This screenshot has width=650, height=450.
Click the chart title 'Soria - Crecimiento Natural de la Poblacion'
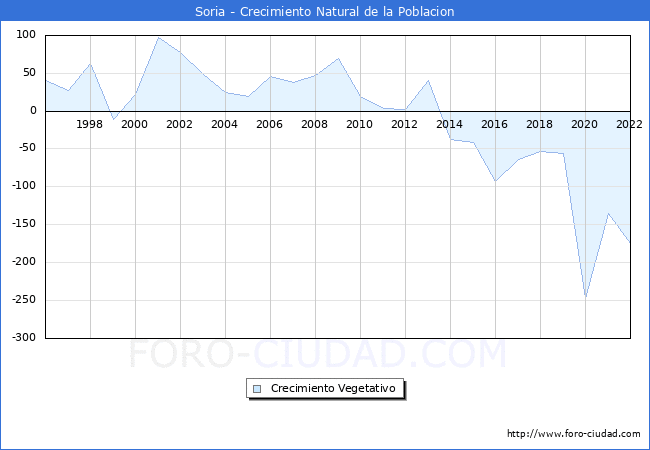[325, 11]
